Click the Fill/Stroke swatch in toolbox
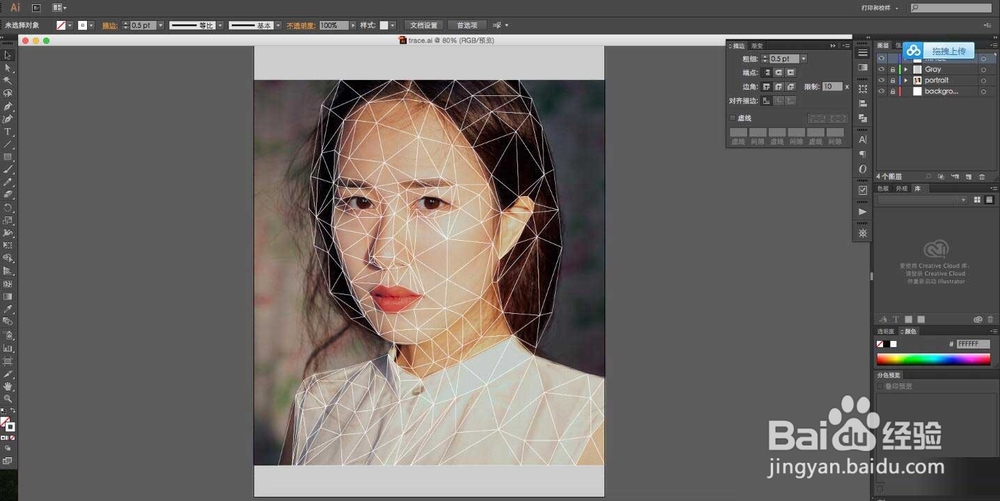 tap(7, 424)
